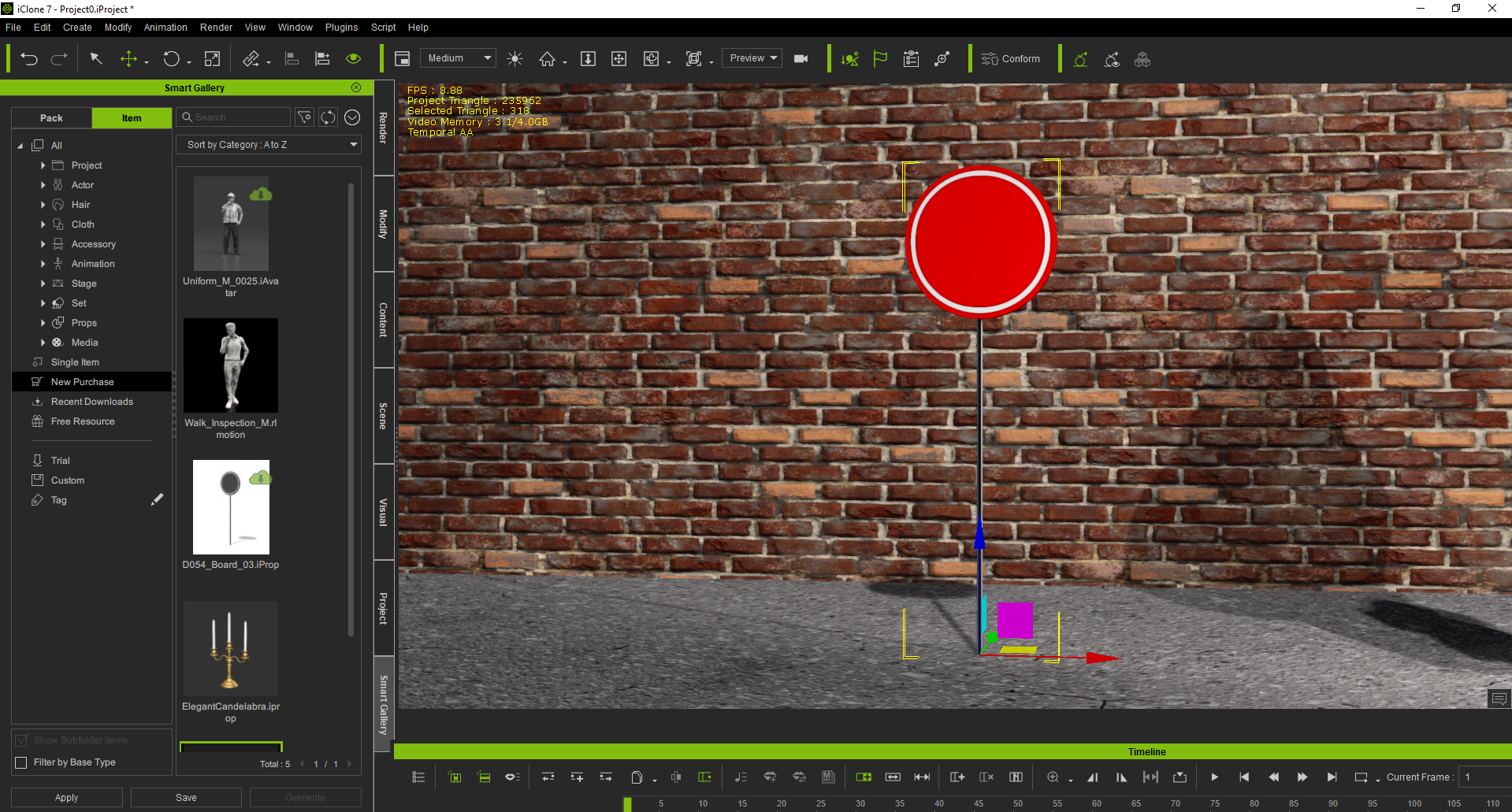
Task: Click the gallery refresh icon
Action: tap(328, 117)
